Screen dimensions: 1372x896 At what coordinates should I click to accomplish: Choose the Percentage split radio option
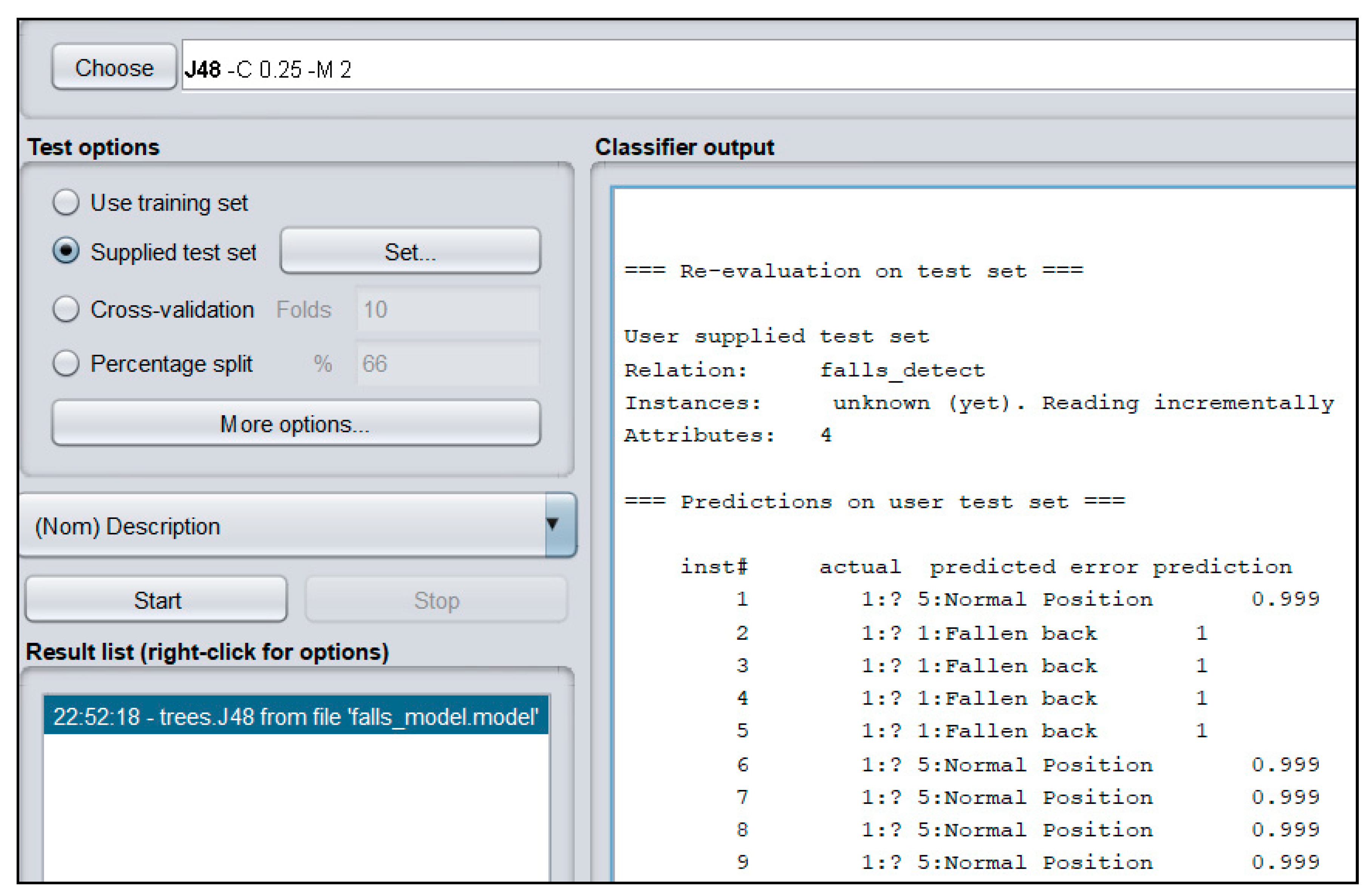click(66, 363)
